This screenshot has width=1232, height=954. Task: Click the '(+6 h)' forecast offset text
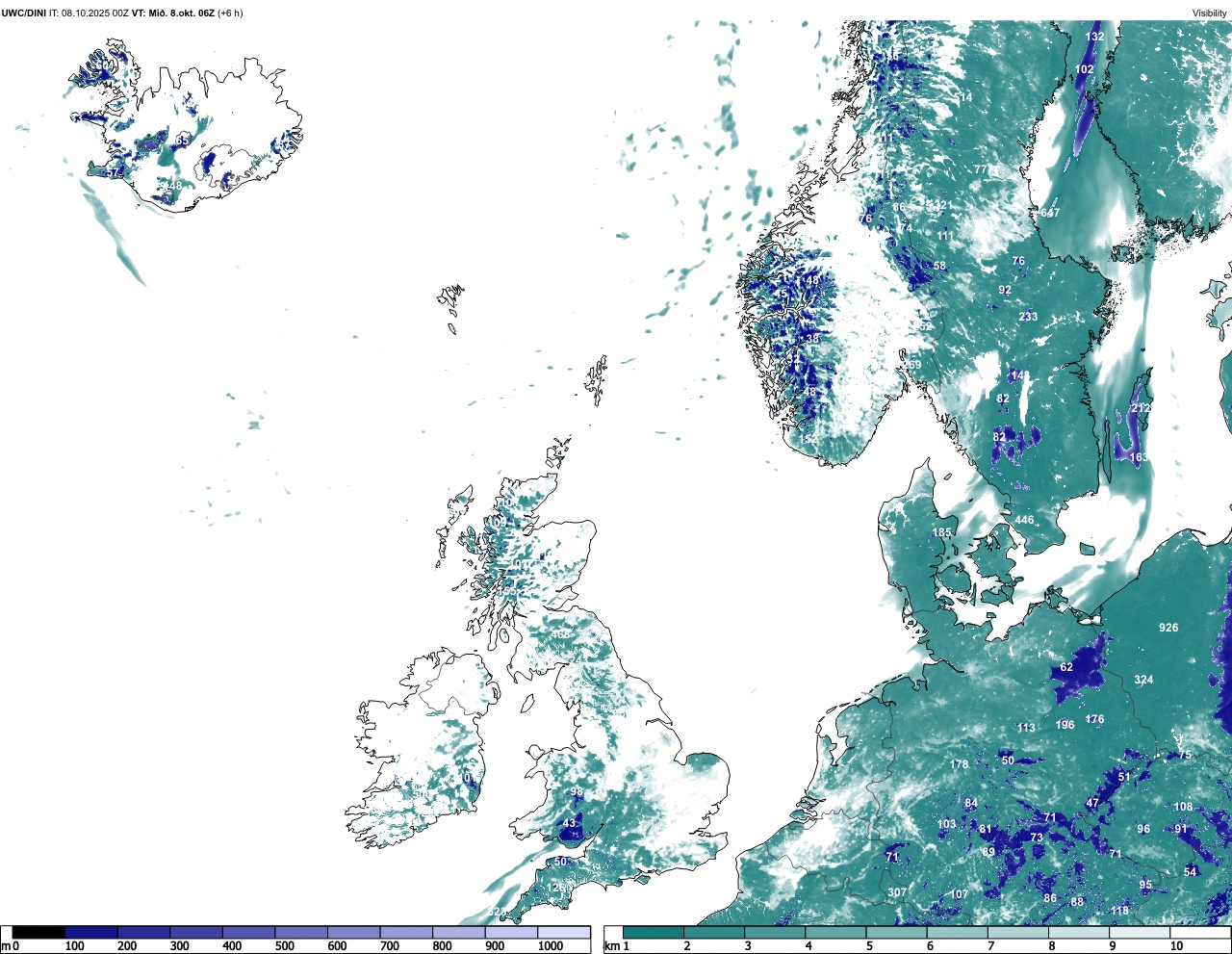[x=231, y=13]
